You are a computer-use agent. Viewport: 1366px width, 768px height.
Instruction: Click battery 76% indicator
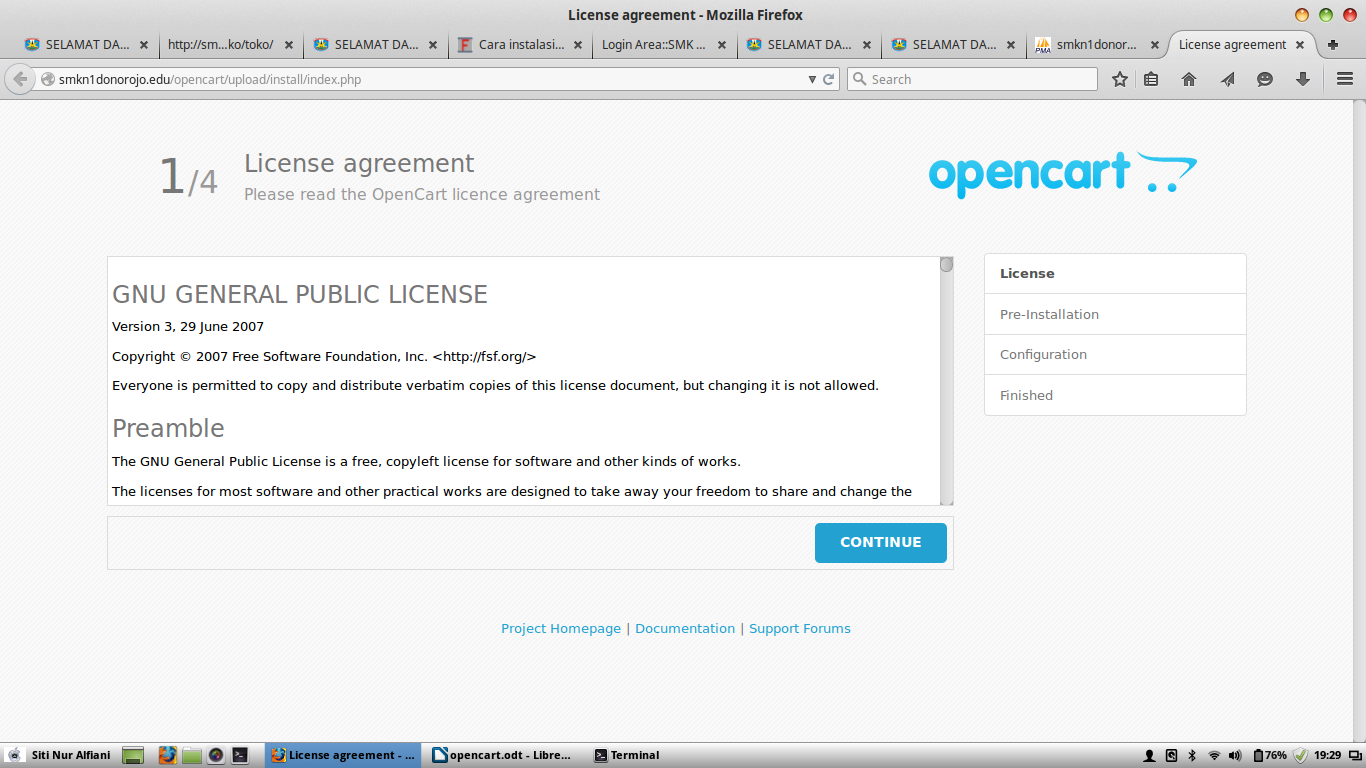point(1269,755)
